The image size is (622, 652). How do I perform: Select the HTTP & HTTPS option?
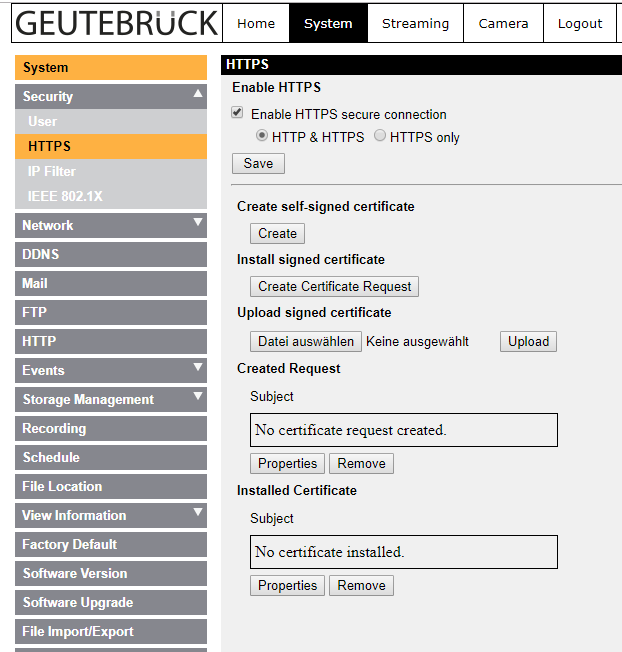(x=262, y=136)
